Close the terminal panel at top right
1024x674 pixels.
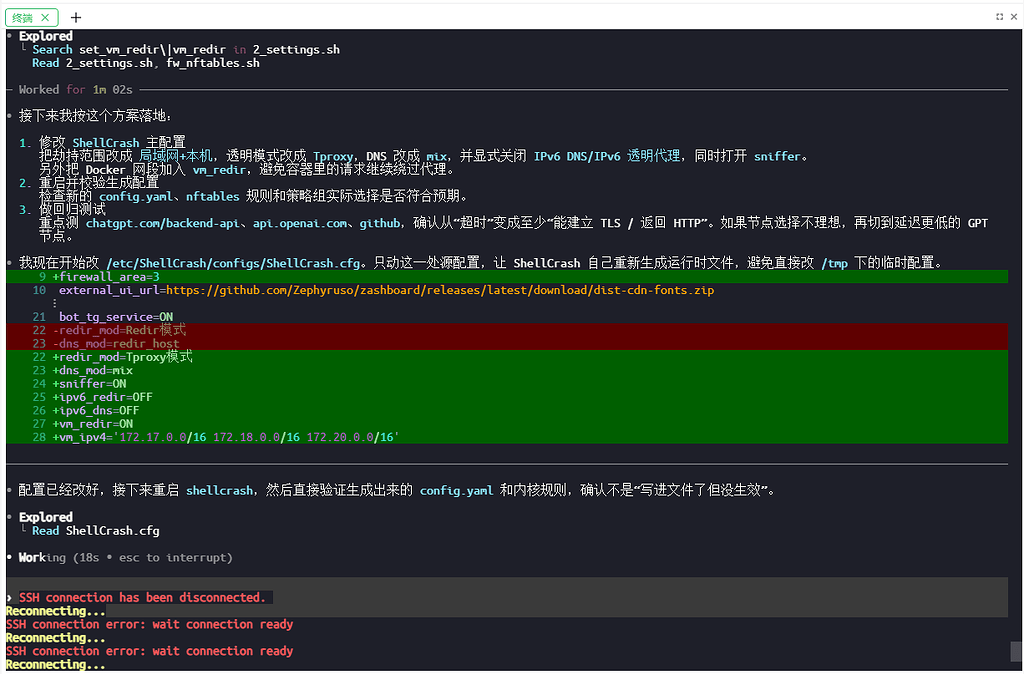click(x=1014, y=17)
